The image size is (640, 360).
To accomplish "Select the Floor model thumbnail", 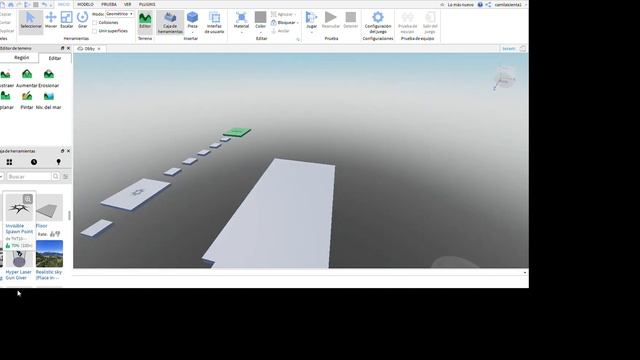I will [x=49, y=208].
